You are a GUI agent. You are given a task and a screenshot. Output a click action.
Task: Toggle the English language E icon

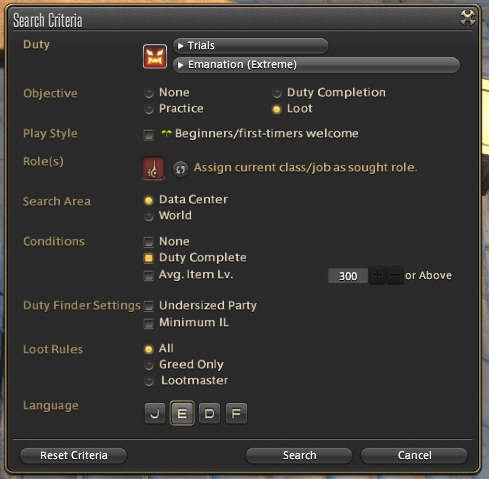(x=182, y=413)
